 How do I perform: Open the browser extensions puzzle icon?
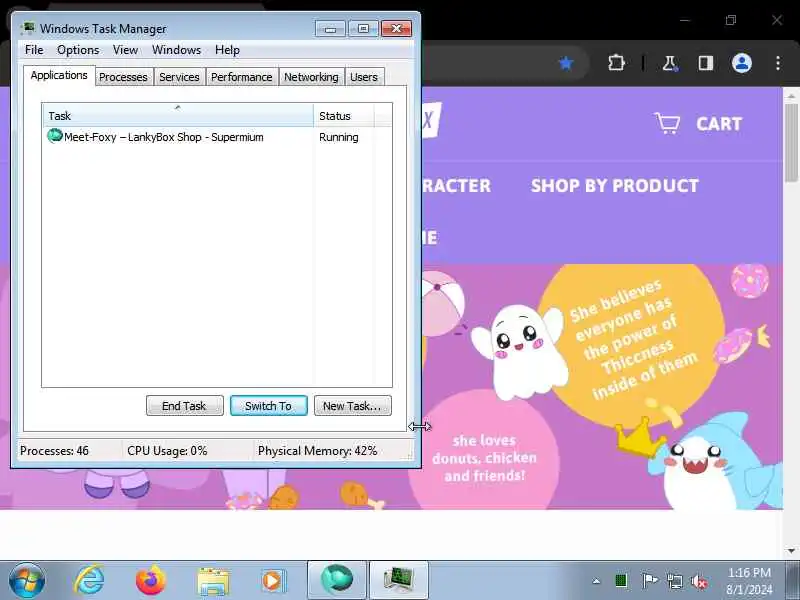click(616, 63)
